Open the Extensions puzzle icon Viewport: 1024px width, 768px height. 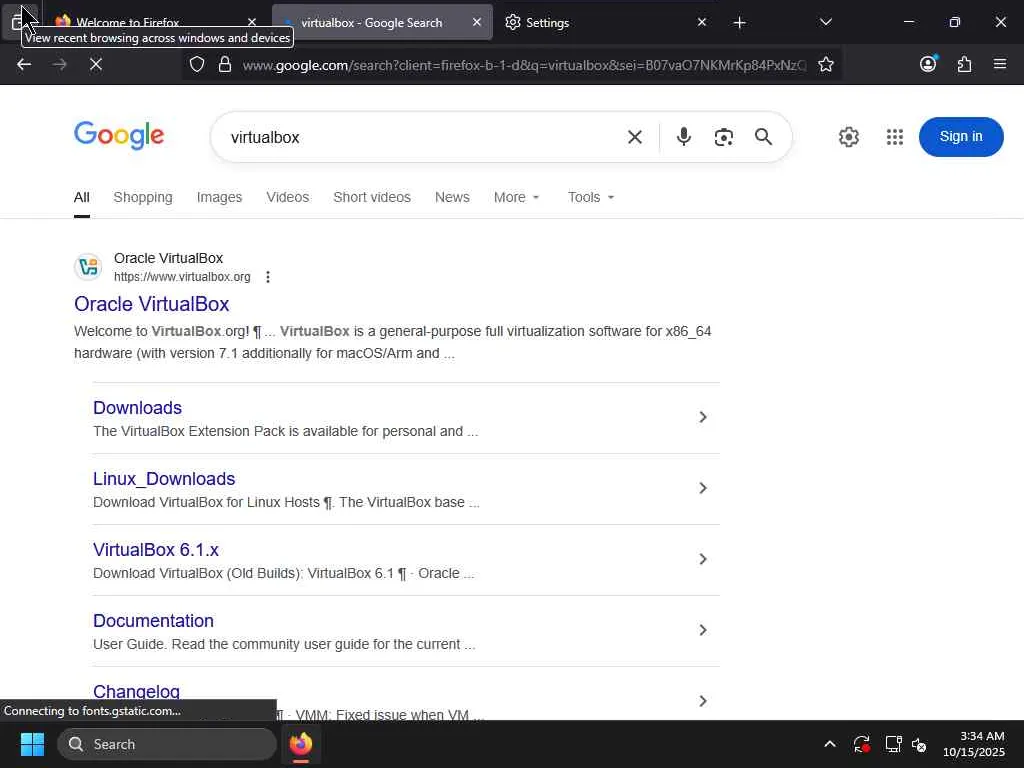click(964, 64)
